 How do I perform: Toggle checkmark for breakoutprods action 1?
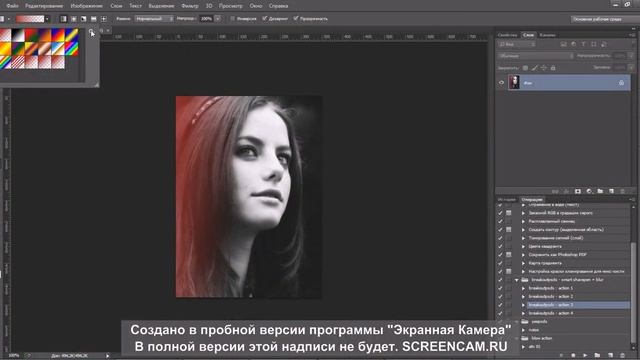[x=500, y=288]
